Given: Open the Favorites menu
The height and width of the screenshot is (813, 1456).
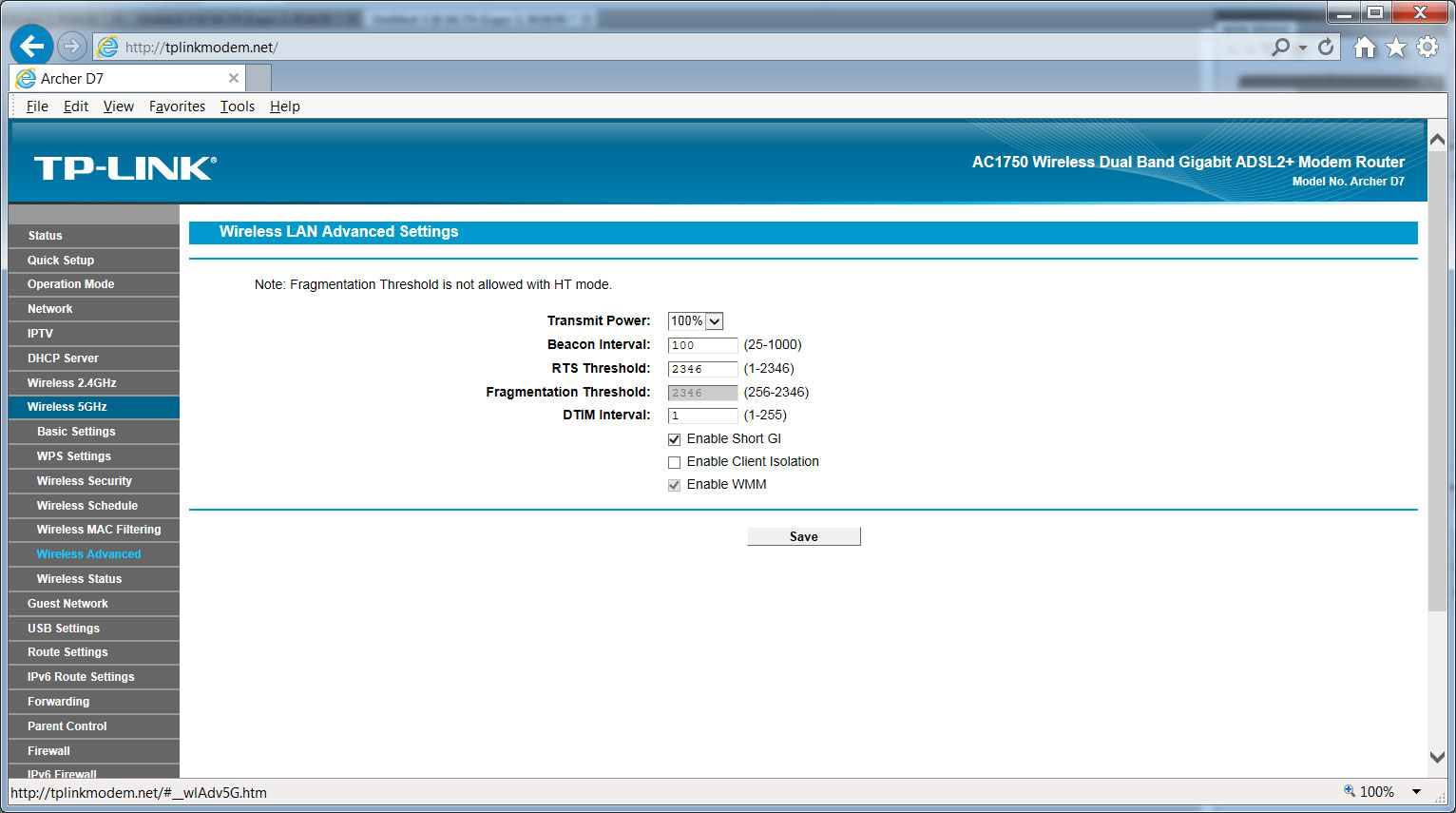Looking at the screenshot, I should click(x=177, y=106).
